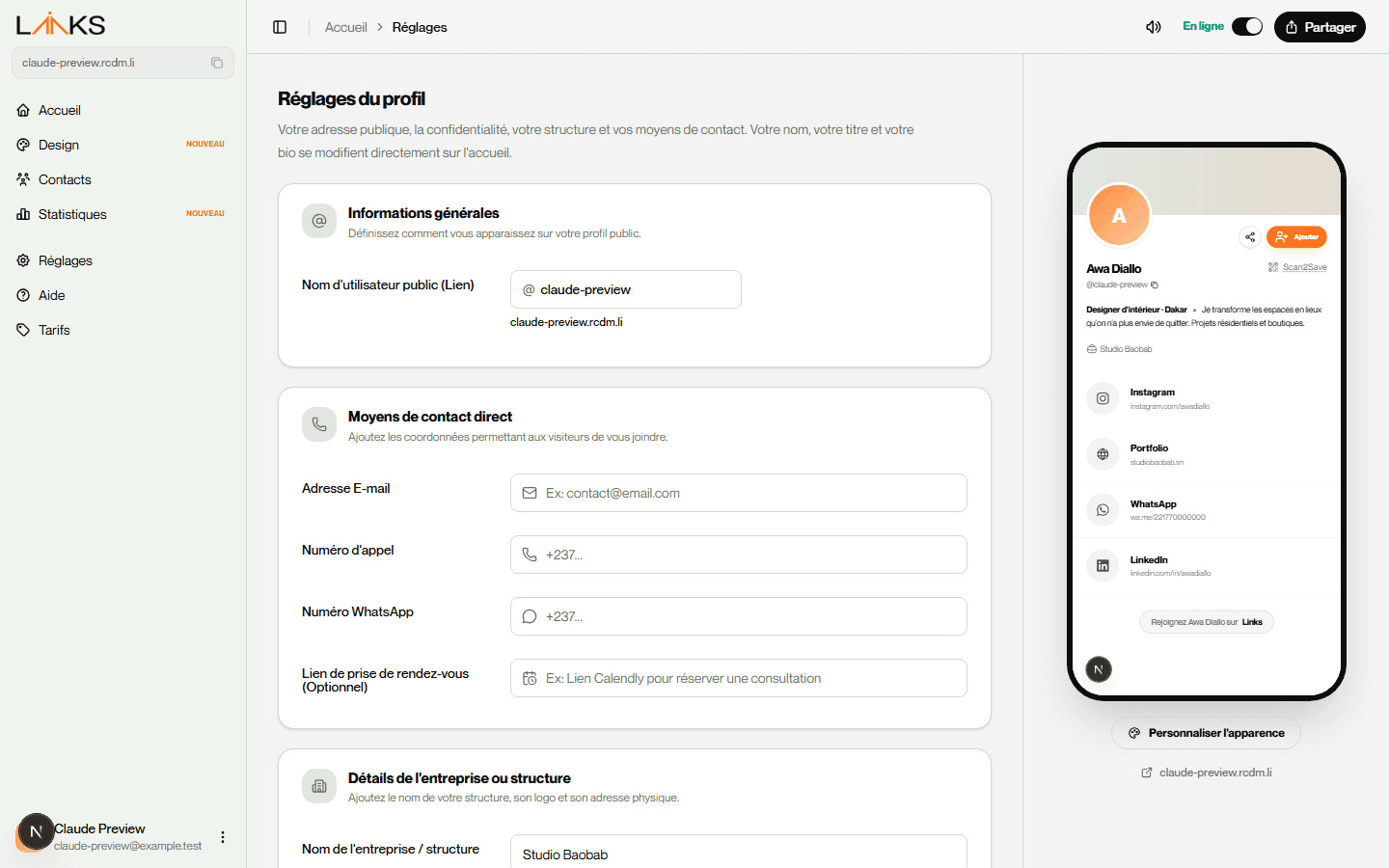
Task: Click the Studio Baobab label in preview
Action: click(1119, 349)
